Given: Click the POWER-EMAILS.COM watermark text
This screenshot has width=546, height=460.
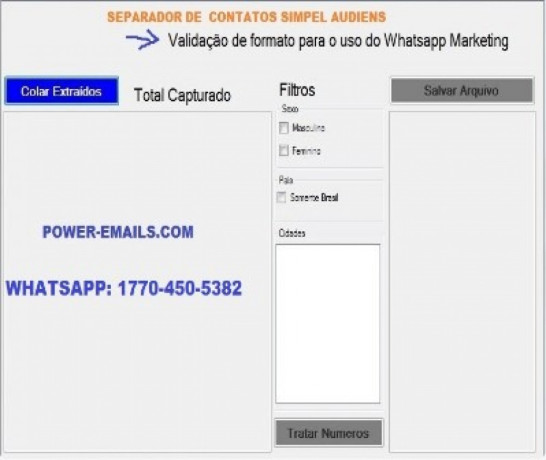Looking at the screenshot, I should point(118,232).
